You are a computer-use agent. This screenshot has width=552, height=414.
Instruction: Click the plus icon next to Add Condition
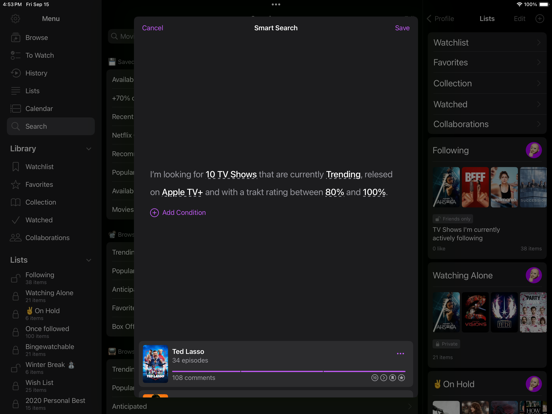[154, 213]
